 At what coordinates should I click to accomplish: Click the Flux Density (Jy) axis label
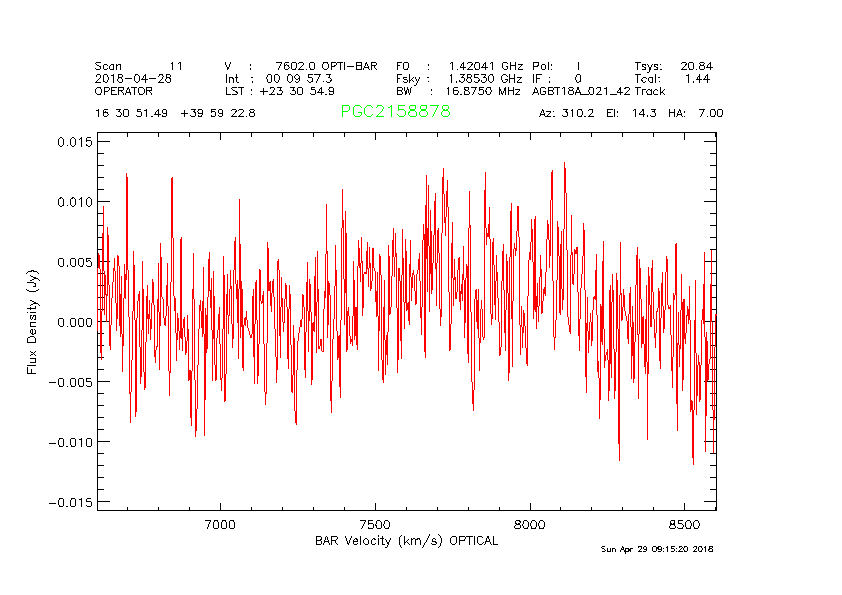33,321
